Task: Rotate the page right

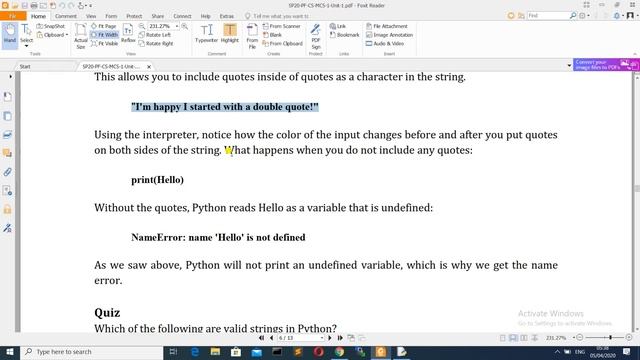Action: coord(156,43)
